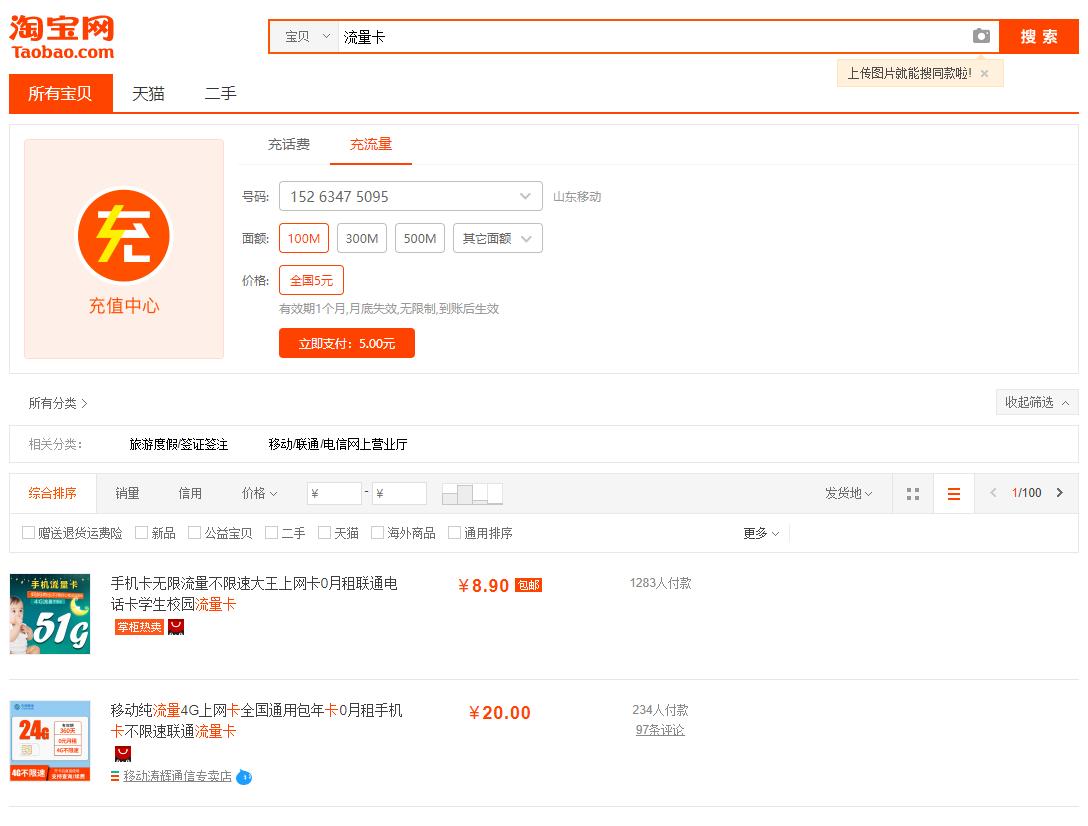
Task: Open the blue Wangwang chat icon
Action: pyautogui.click(x=245, y=776)
